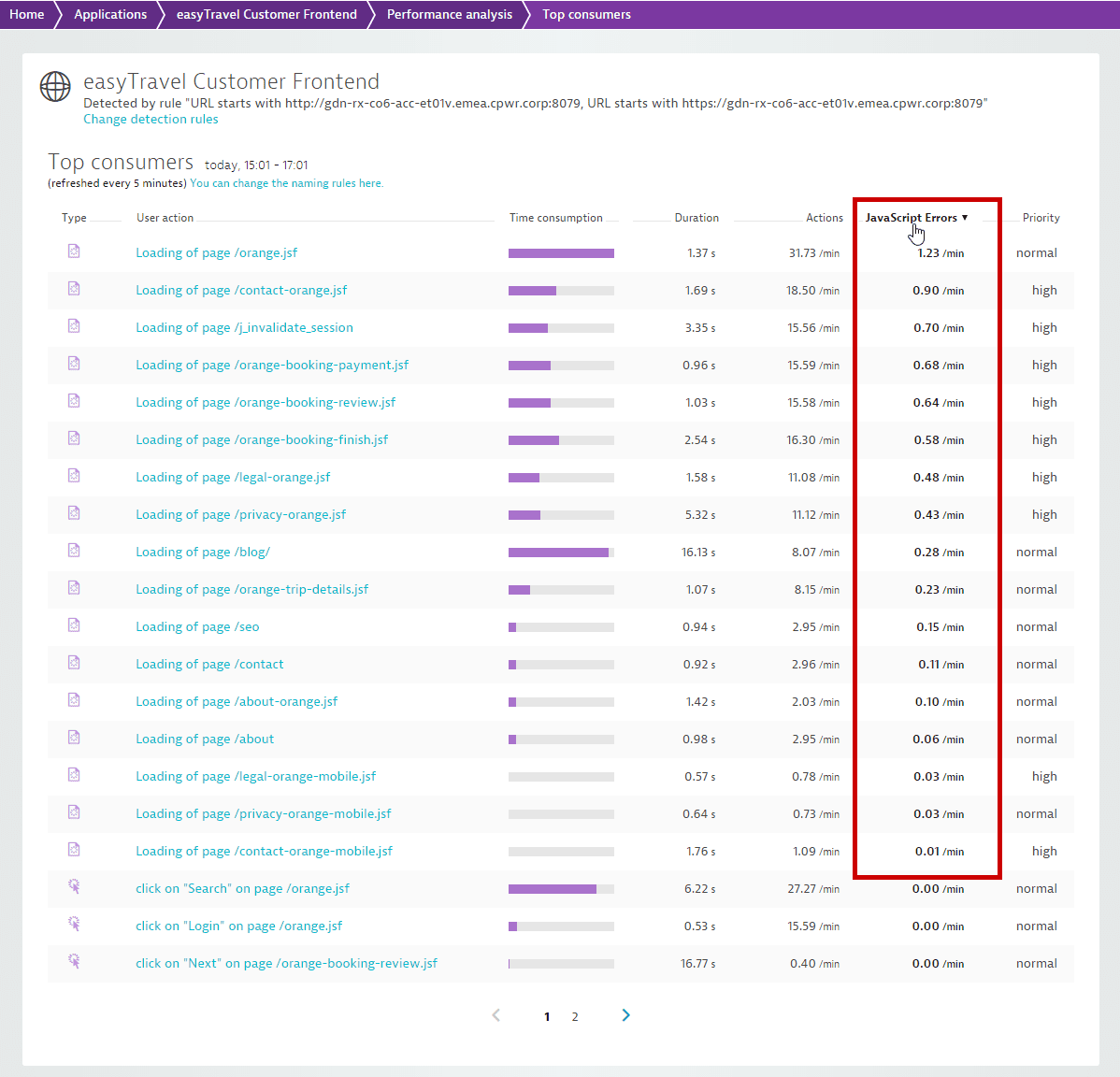This screenshot has width=1120, height=1077.
Task: Sort table by Duration column header
Action: pos(696,218)
